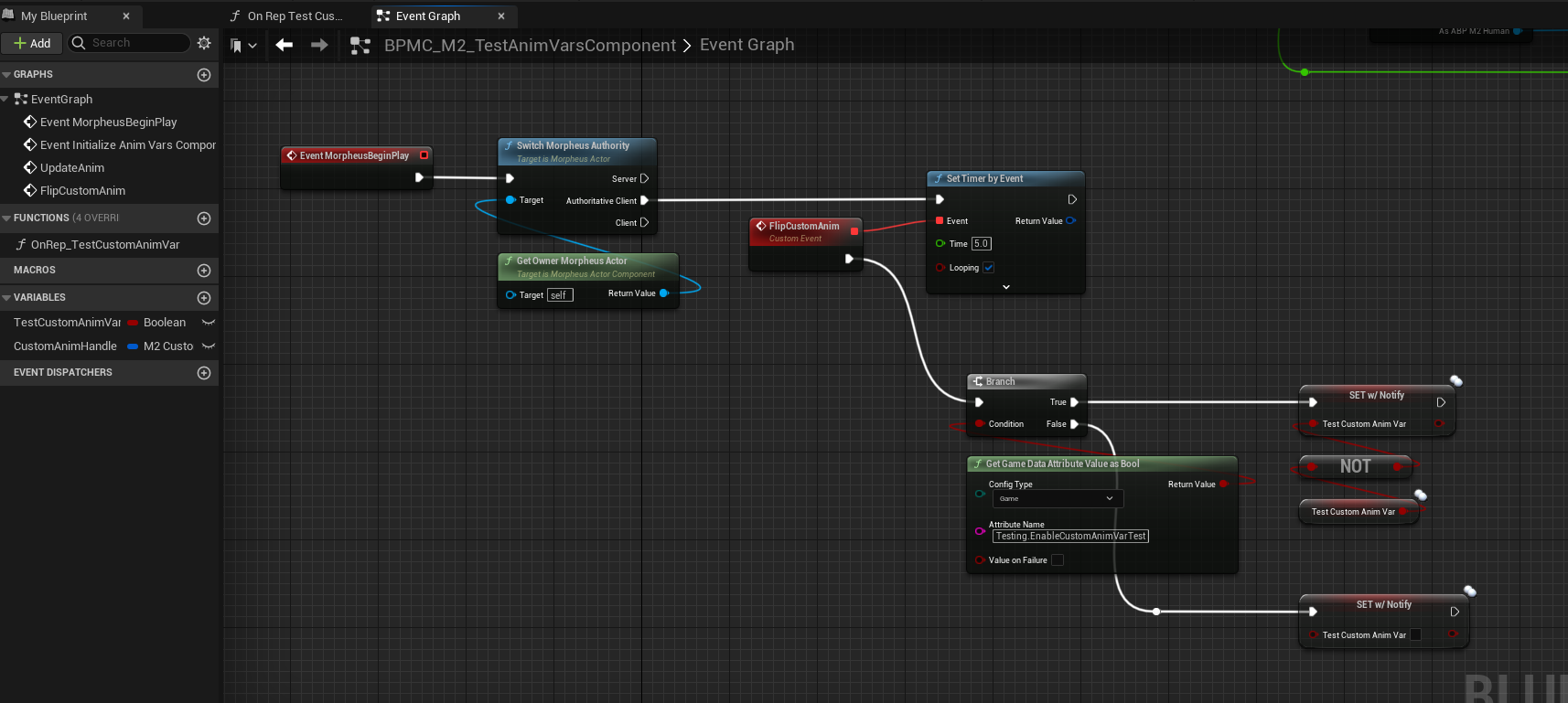
Task: Switch to the On Rep Test Custom tab
Action: pyautogui.click(x=295, y=16)
